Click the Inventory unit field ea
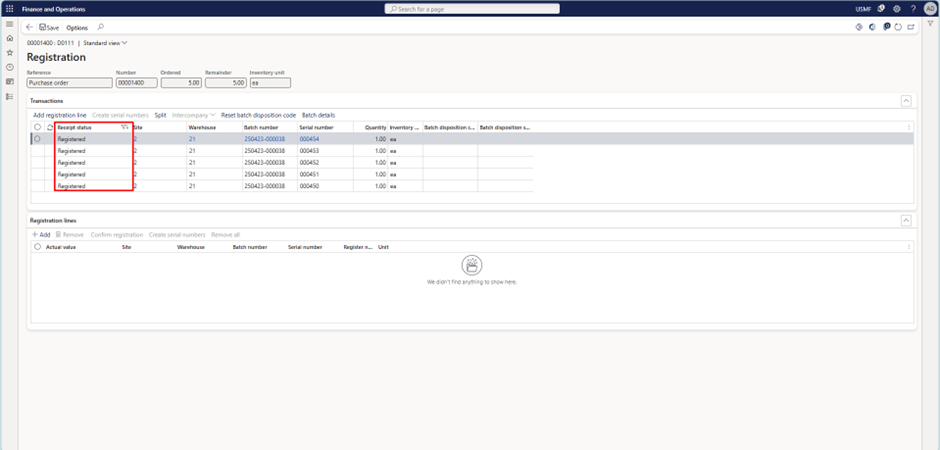 pyautogui.click(x=270, y=83)
